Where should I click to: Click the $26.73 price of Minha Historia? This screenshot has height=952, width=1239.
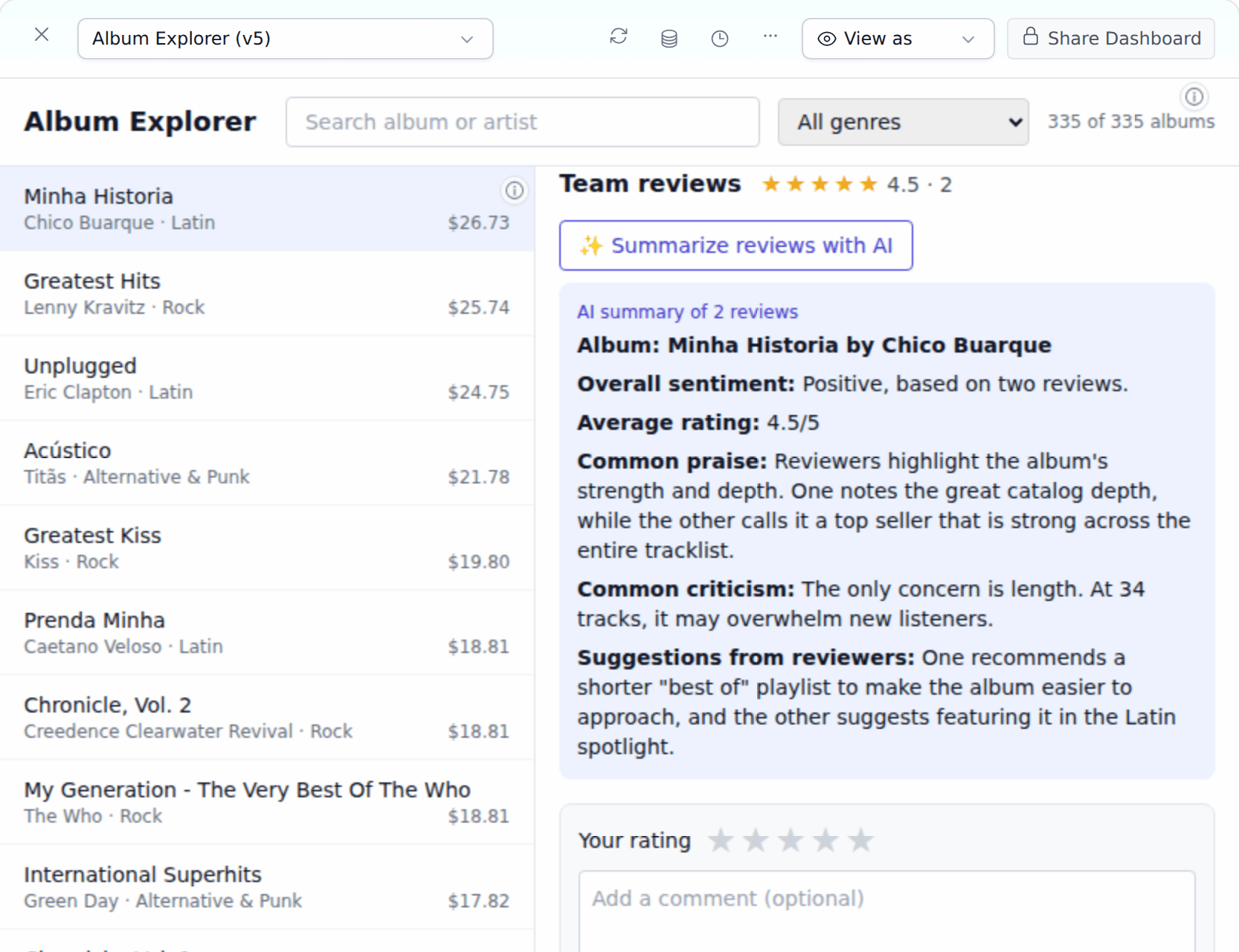(x=478, y=223)
